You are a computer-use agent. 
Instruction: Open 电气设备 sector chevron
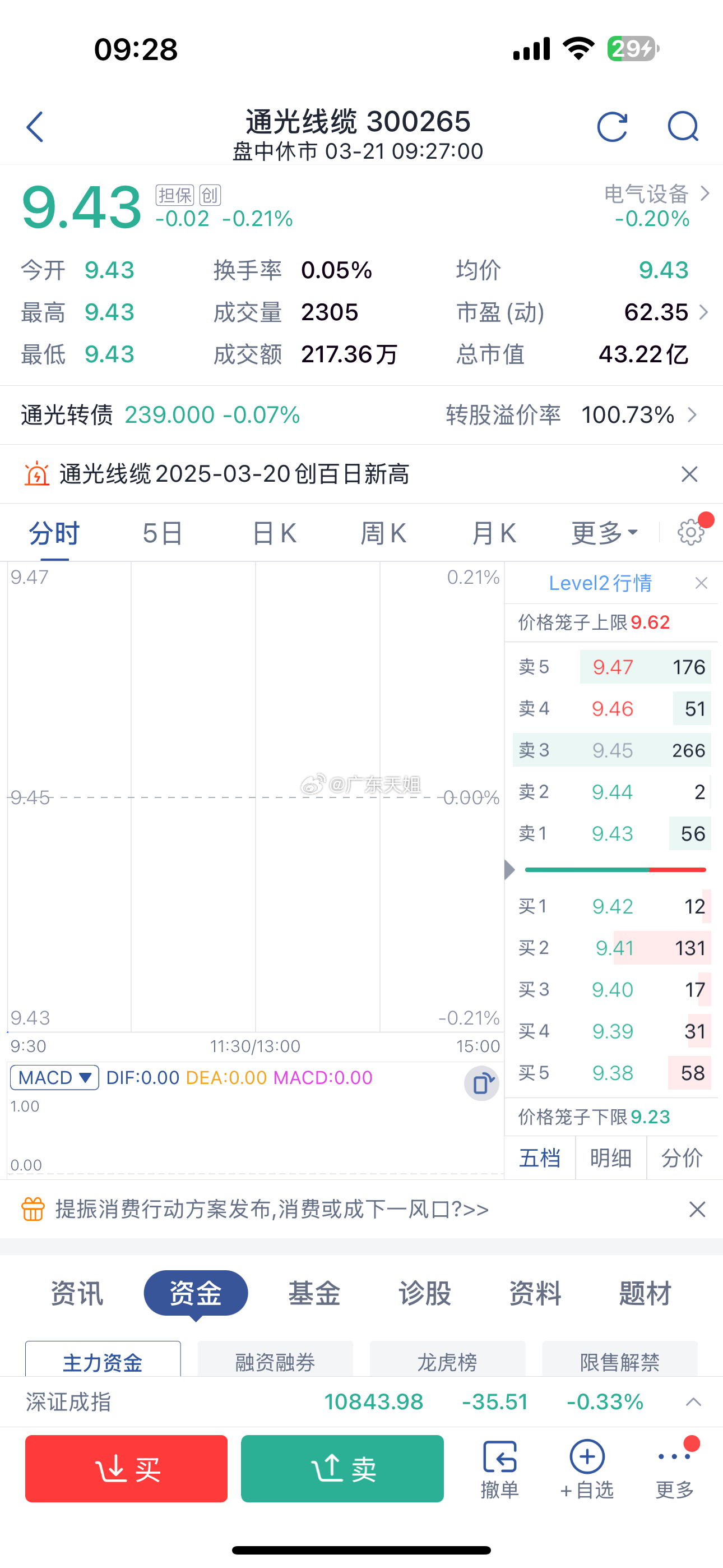coord(705,193)
